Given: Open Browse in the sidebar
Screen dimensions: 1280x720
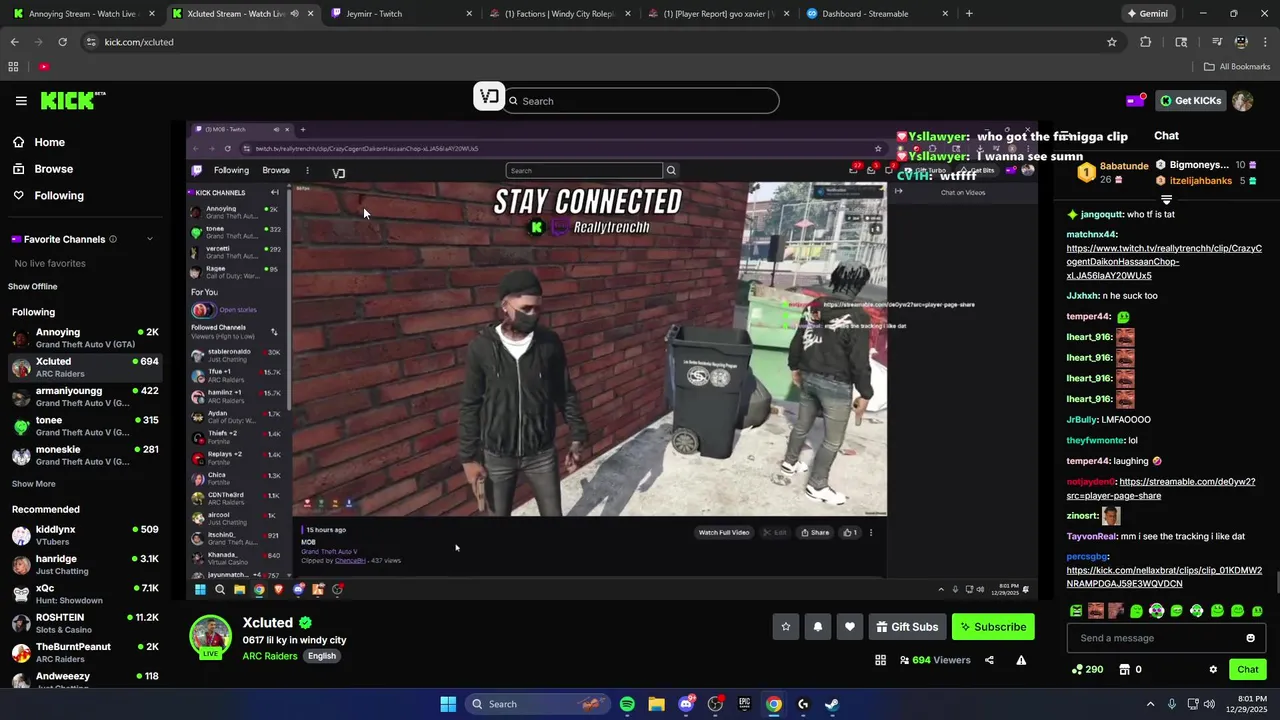Looking at the screenshot, I should (x=53, y=169).
